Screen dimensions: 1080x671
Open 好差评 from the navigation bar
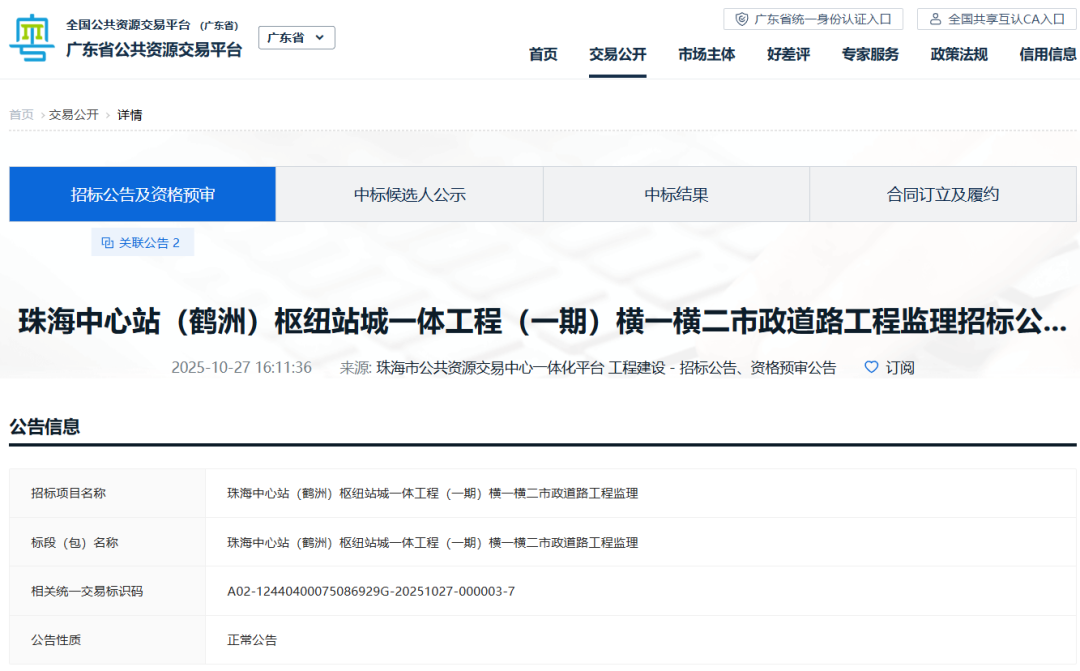click(x=788, y=54)
